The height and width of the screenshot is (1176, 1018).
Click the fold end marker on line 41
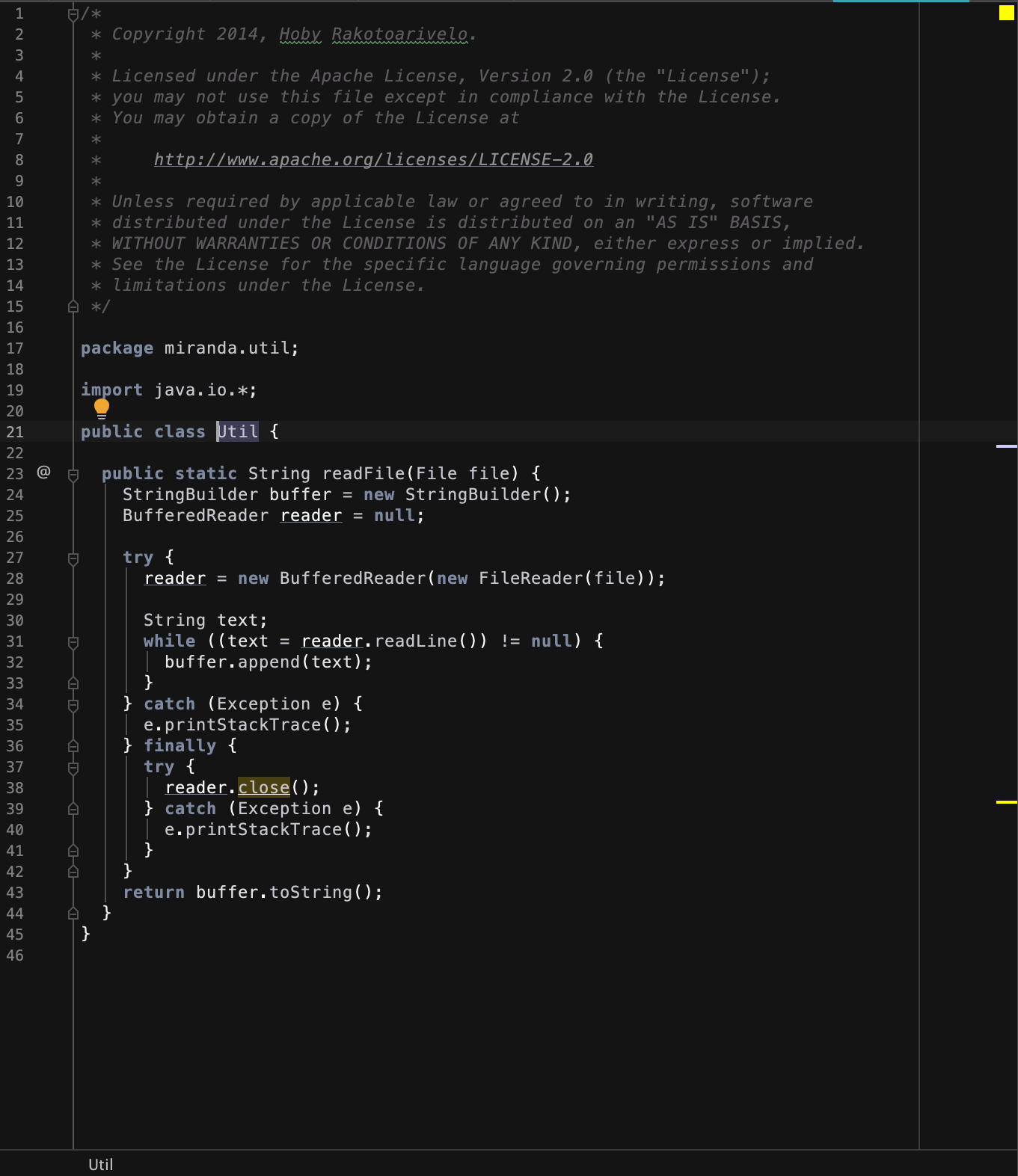coord(73,851)
